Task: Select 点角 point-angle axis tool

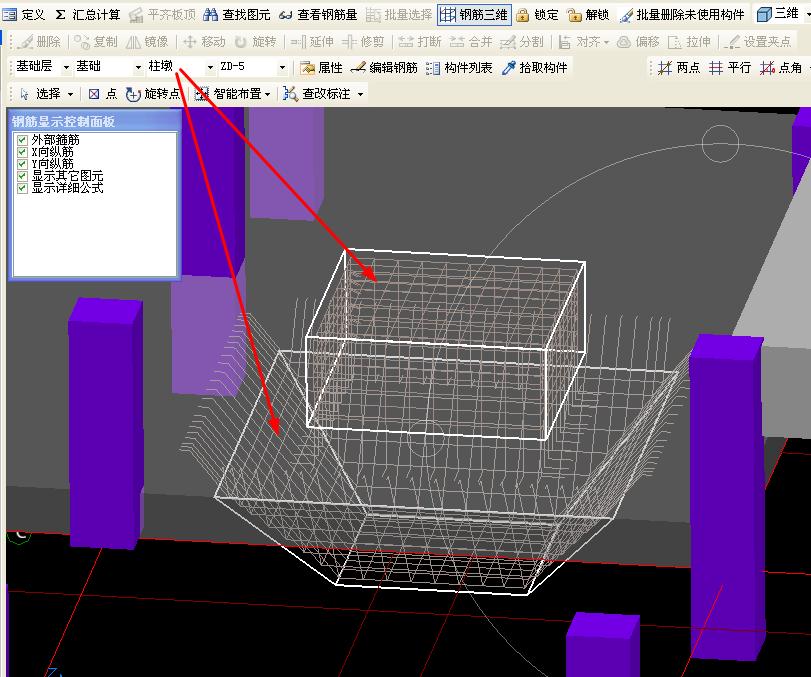Action: (780, 68)
